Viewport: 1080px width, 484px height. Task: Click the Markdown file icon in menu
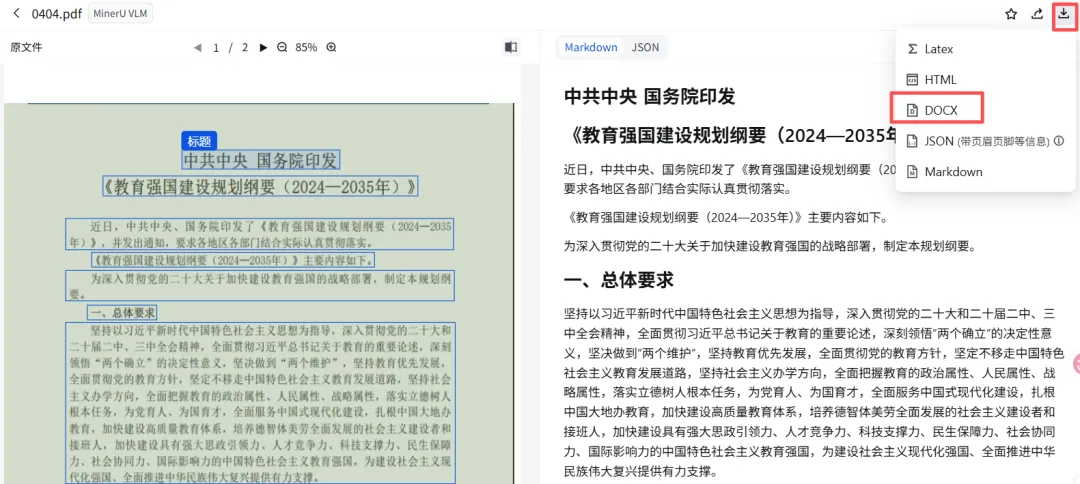pos(912,171)
